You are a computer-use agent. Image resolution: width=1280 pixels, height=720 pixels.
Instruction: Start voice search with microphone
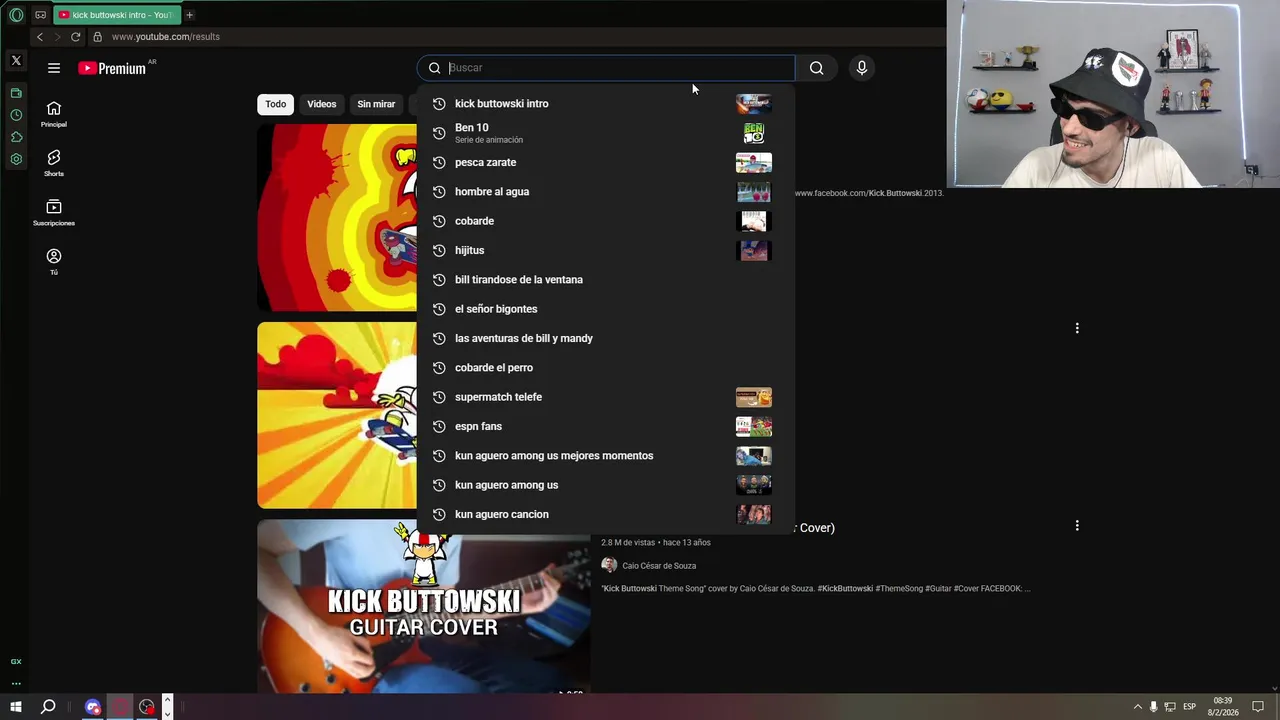tap(862, 68)
